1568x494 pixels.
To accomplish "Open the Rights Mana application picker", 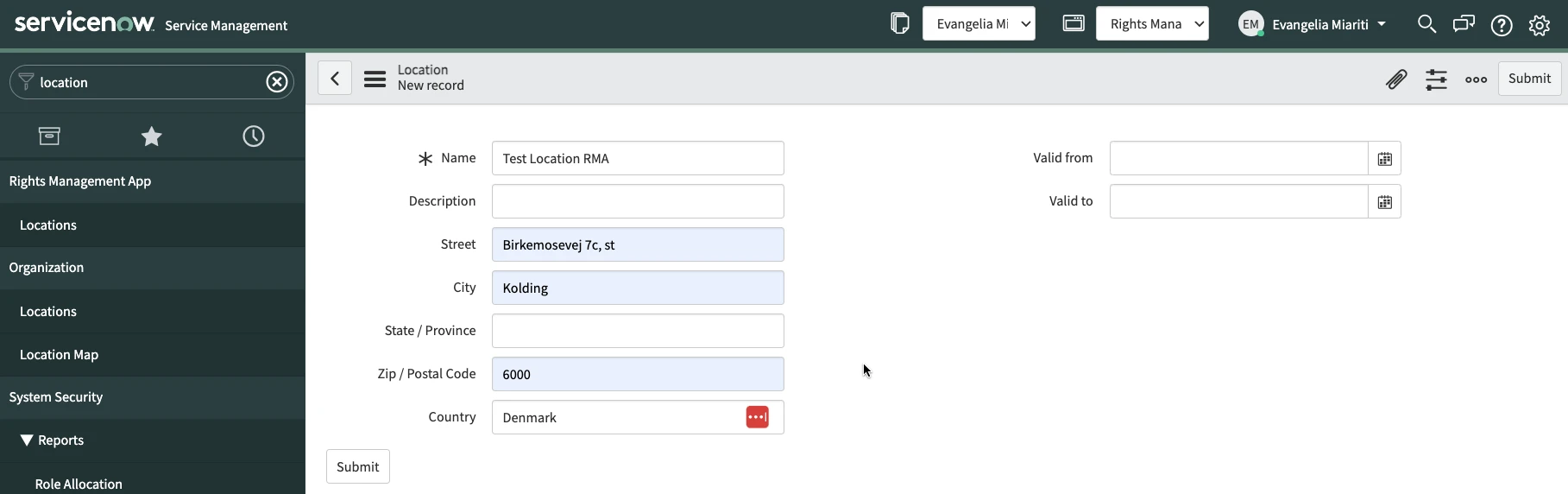I will click(x=1152, y=24).
